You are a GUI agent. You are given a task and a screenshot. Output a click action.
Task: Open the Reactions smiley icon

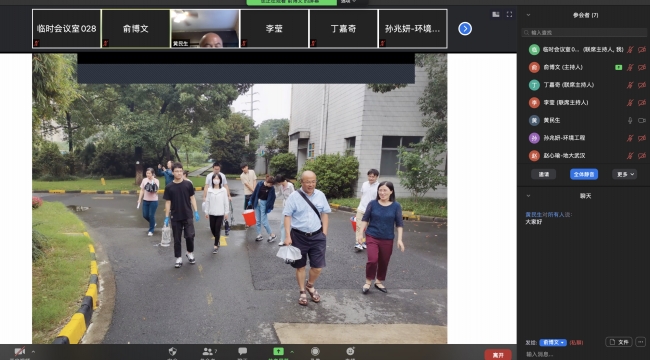(350, 352)
